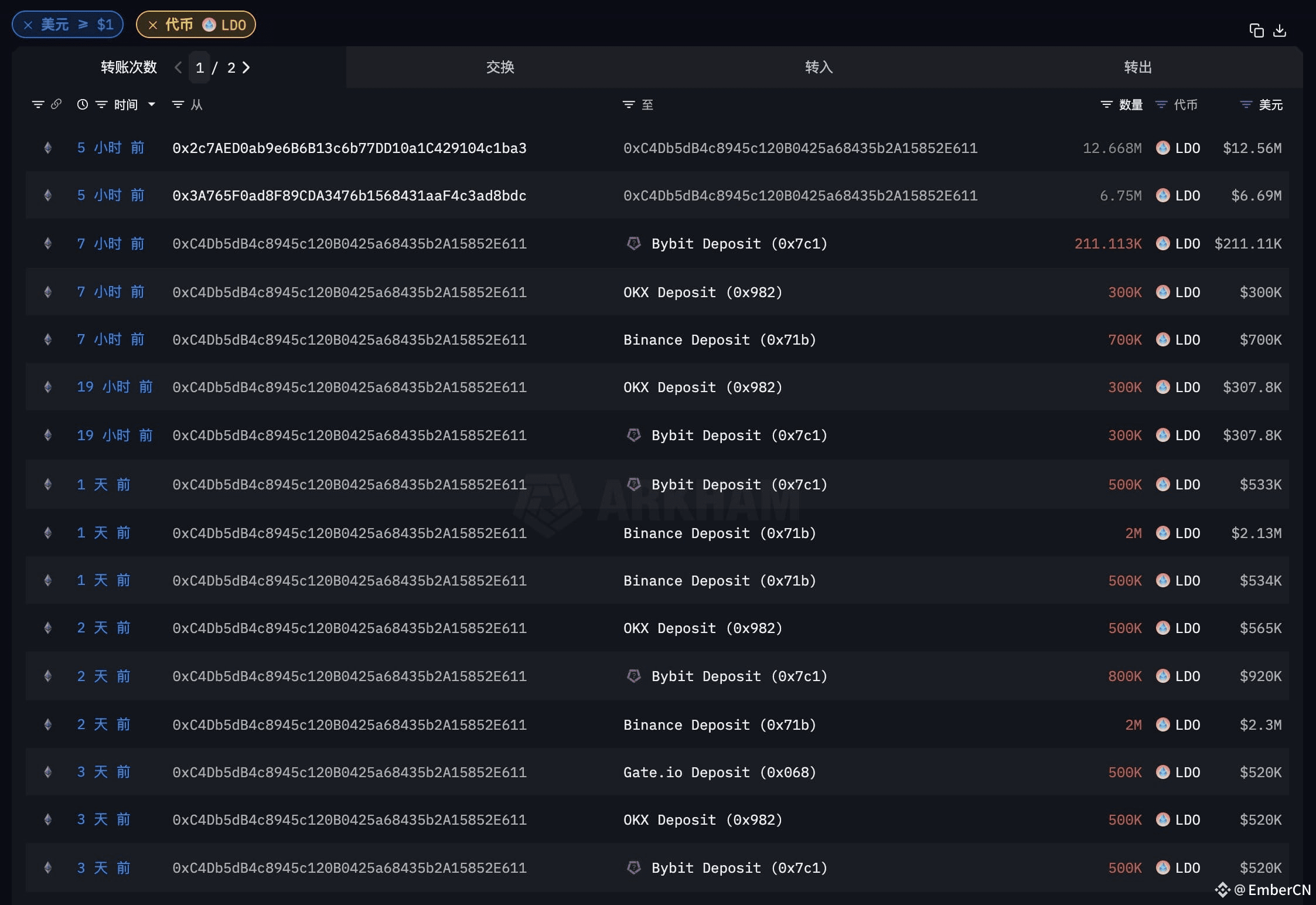The height and width of the screenshot is (905, 1316).
Task: Click the Ethereum icon in 12.668M row
Action: click(48, 148)
